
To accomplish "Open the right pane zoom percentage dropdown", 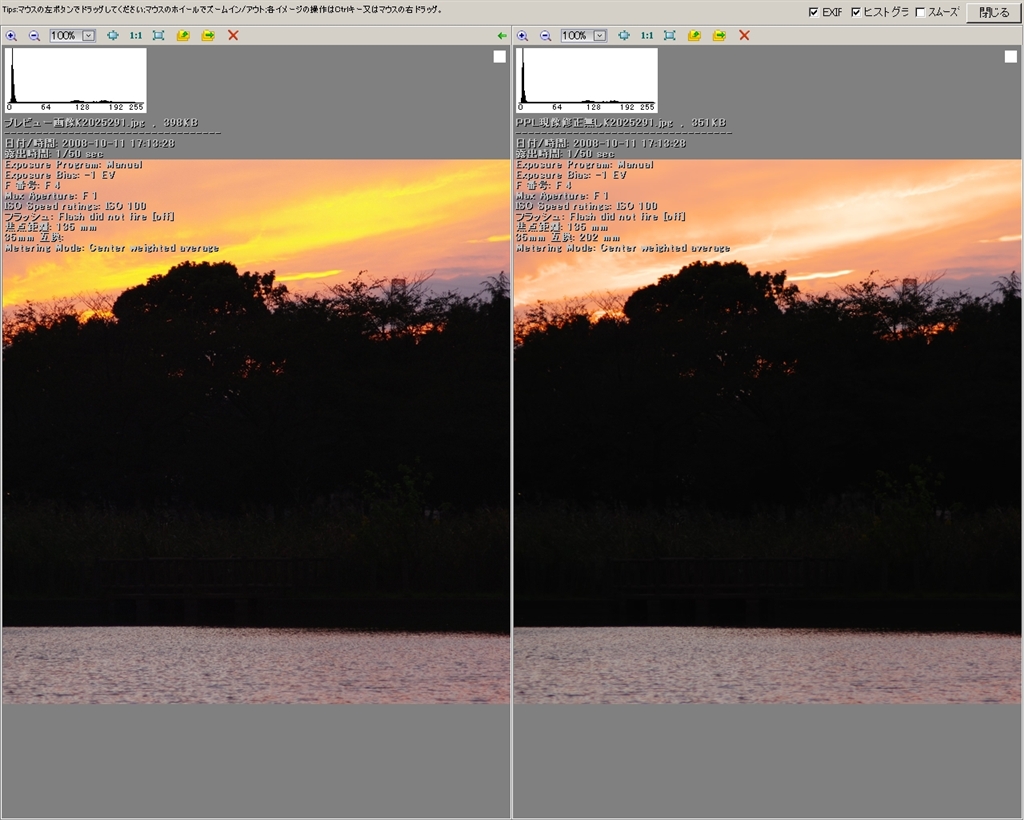I will click(600, 36).
